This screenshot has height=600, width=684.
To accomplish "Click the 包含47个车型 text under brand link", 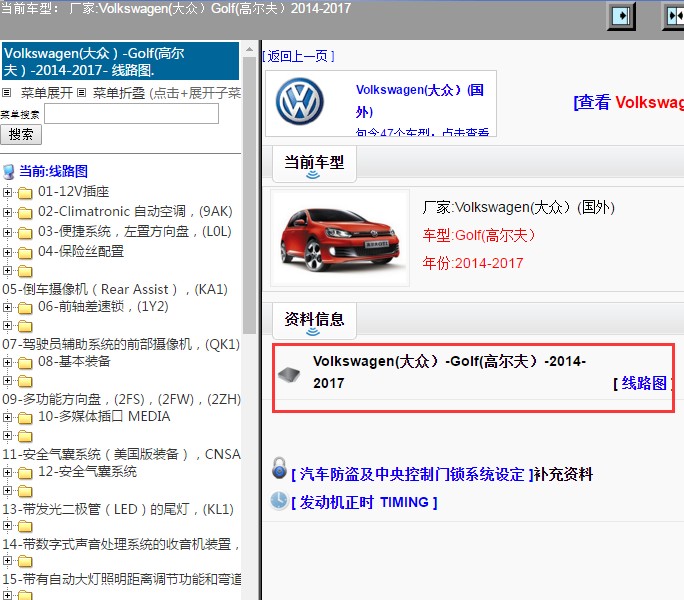I will (422, 132).
